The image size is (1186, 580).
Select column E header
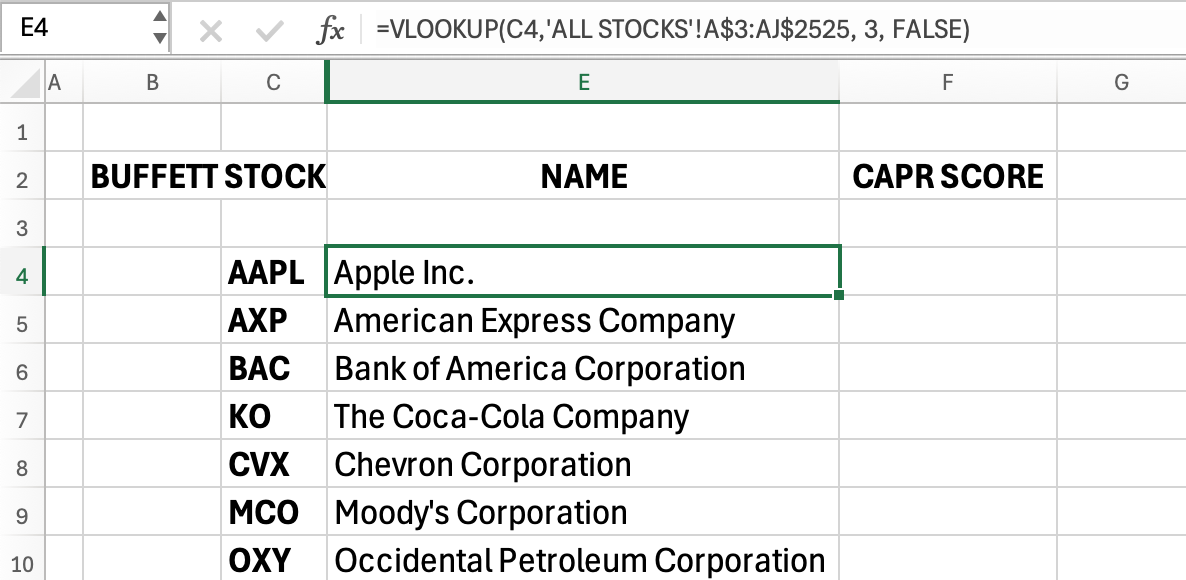[x=583, y=83]
